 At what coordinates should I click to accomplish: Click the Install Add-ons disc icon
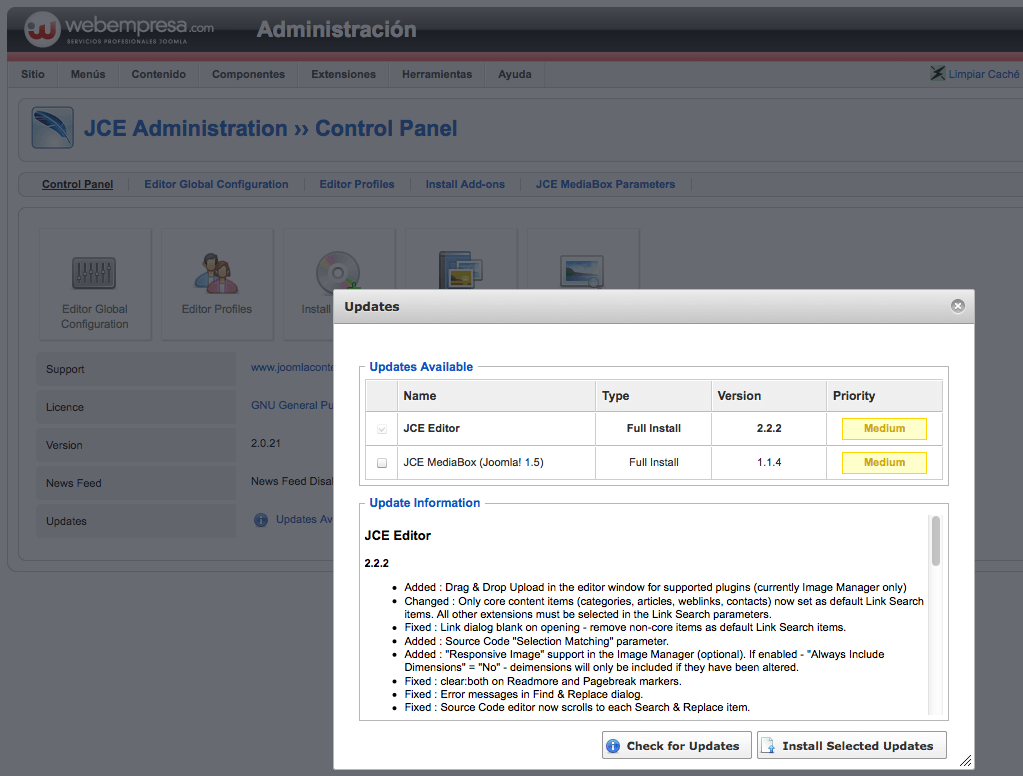tap(338, 272)
